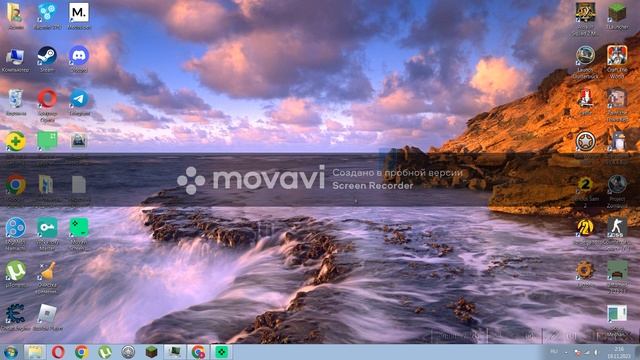Launch uTorrent from the desktop
The height and width of the screenshot is (360, 640).
[x=16, y=271]
